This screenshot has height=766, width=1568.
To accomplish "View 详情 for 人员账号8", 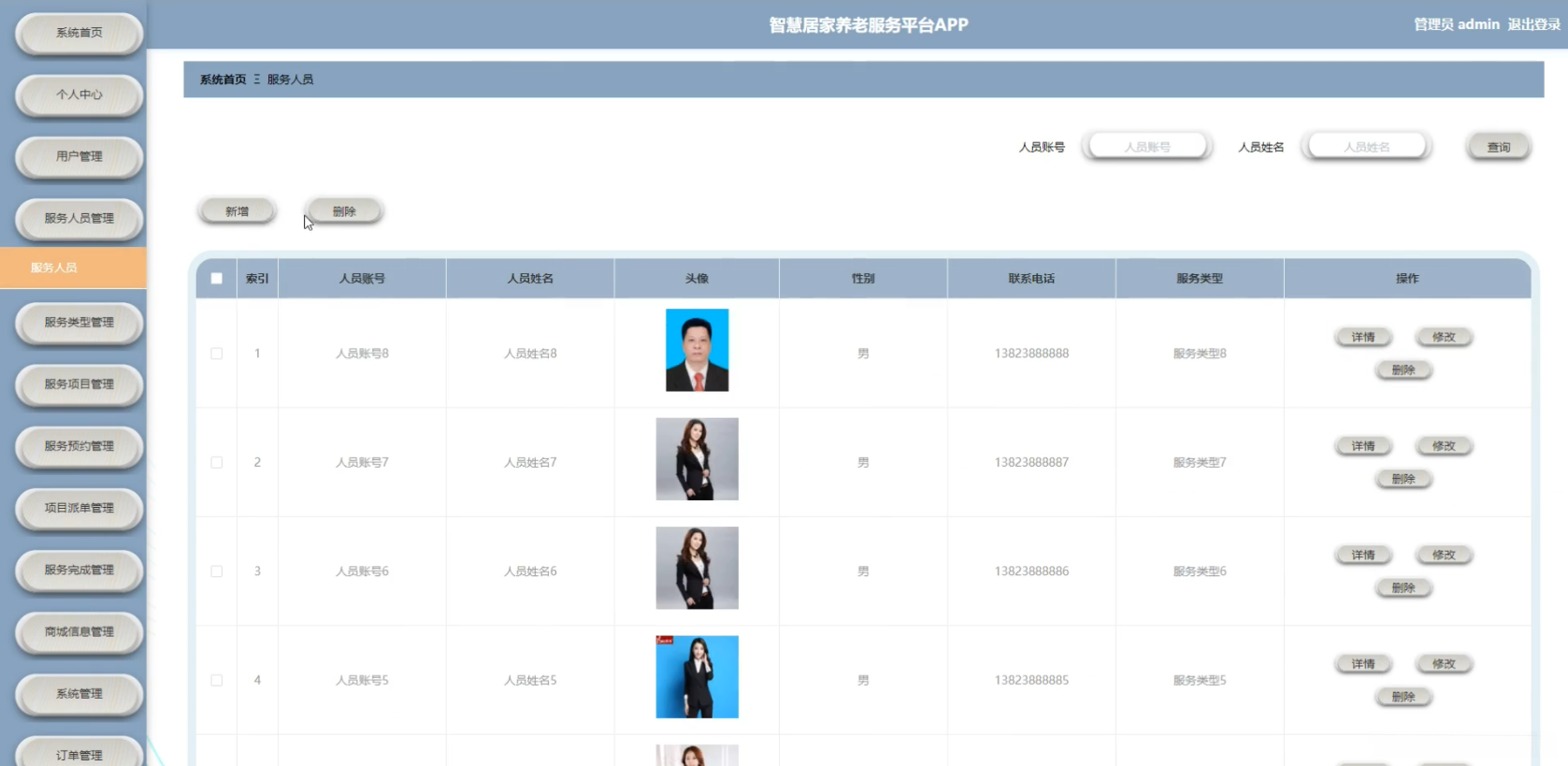I will [1363, 338].
